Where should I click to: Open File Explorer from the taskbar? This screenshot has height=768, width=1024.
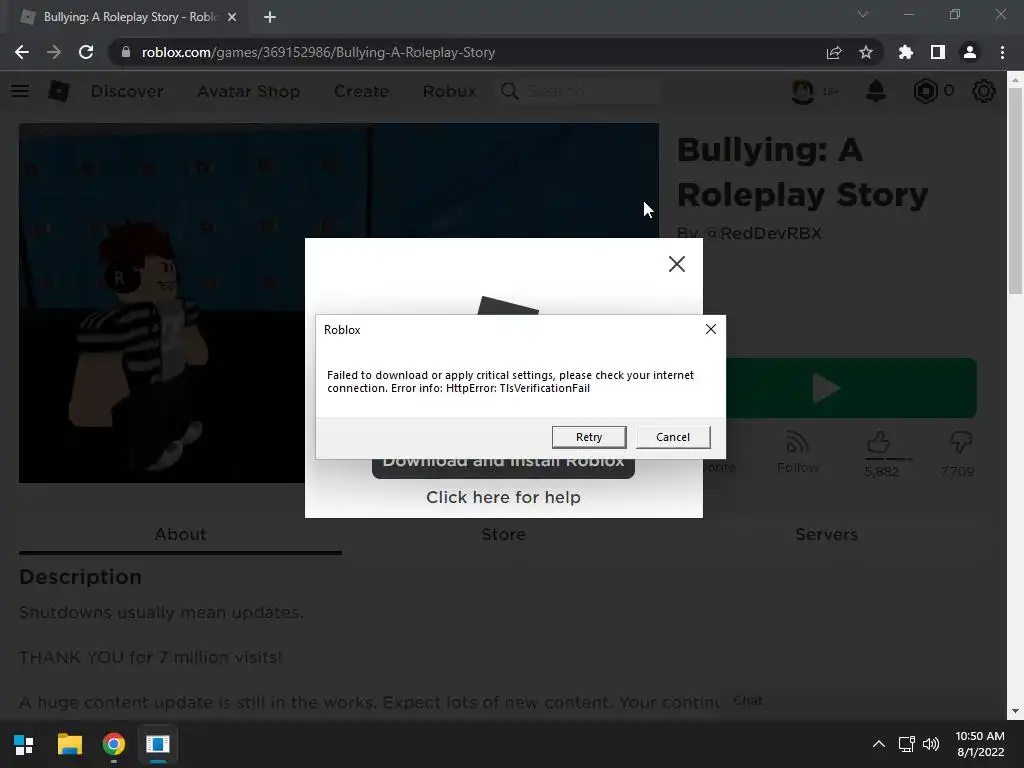click(x=69, y=744)
